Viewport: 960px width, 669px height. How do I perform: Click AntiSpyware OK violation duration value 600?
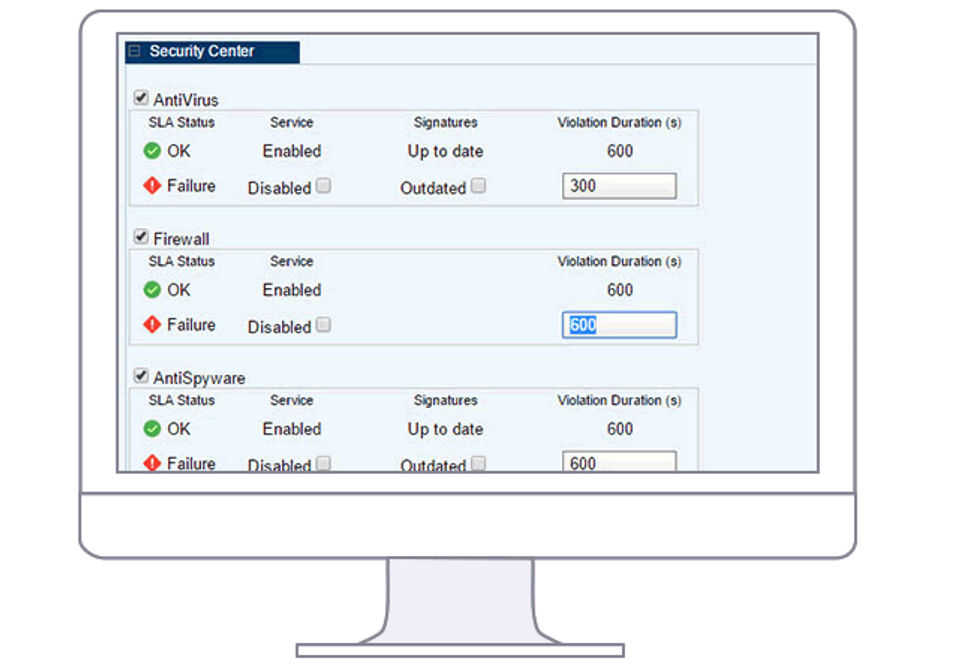click(620, 428)
